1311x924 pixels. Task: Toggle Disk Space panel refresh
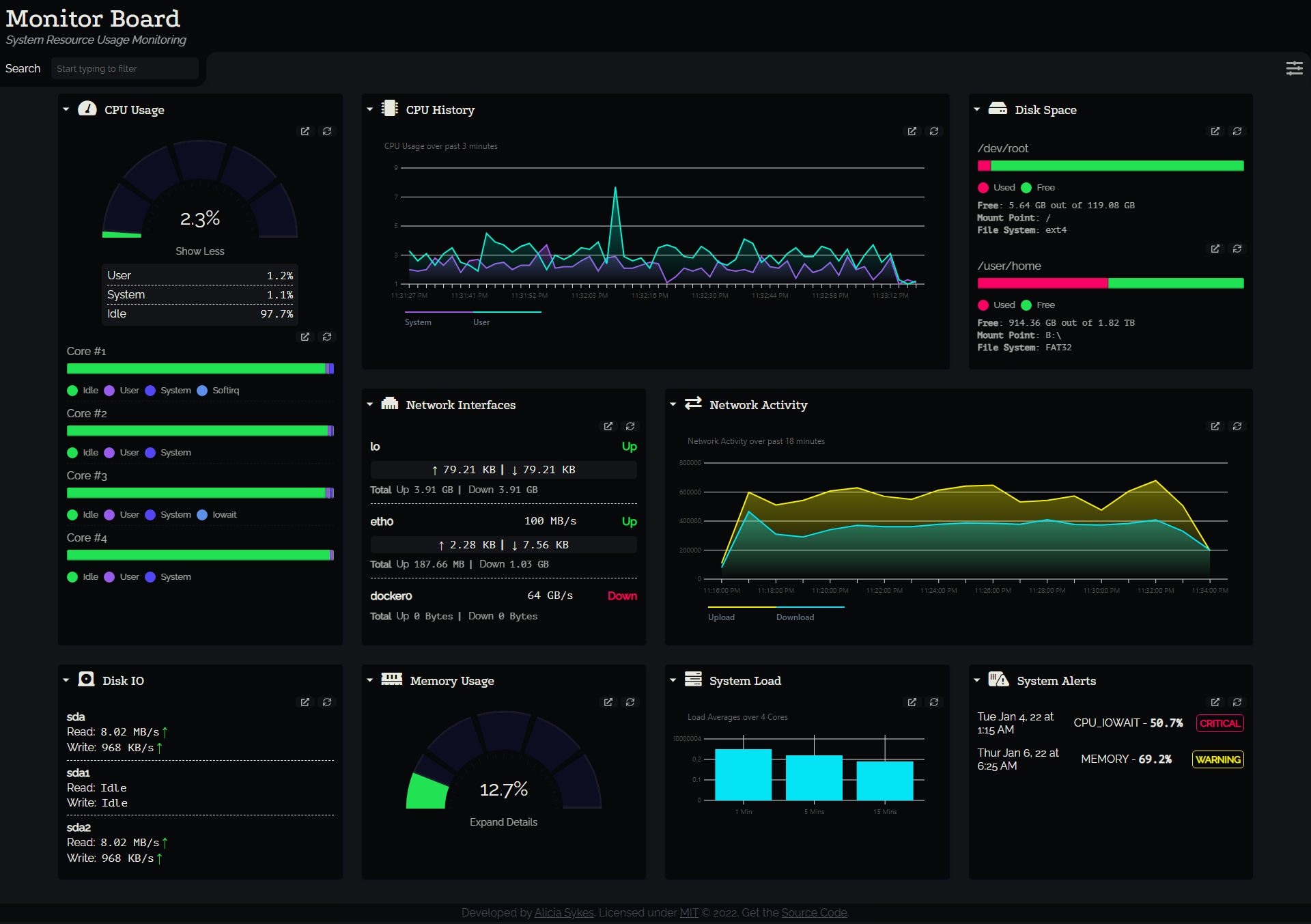[1237, 131]
